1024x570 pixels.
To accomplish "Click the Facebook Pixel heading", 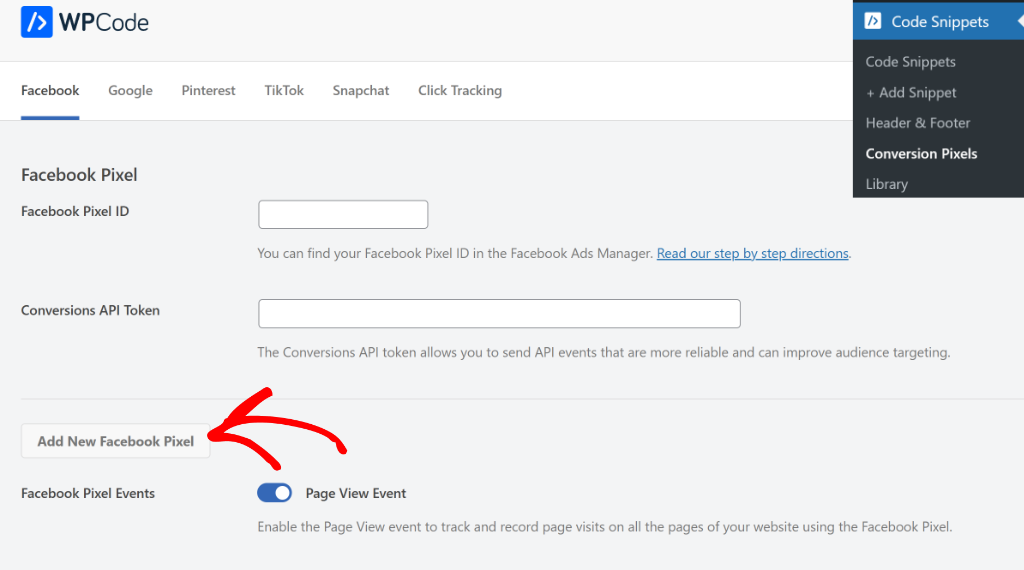I will tap(79, 175).
